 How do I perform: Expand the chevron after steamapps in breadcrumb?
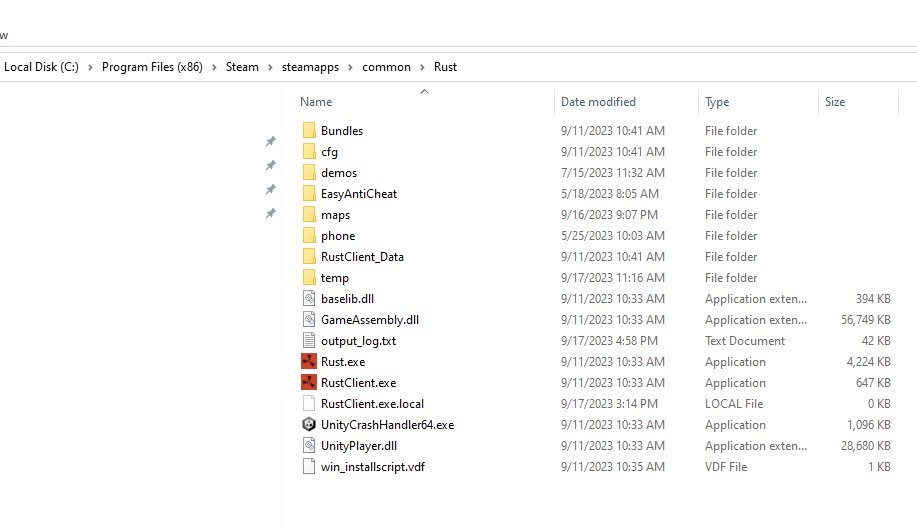pos(350,67)
